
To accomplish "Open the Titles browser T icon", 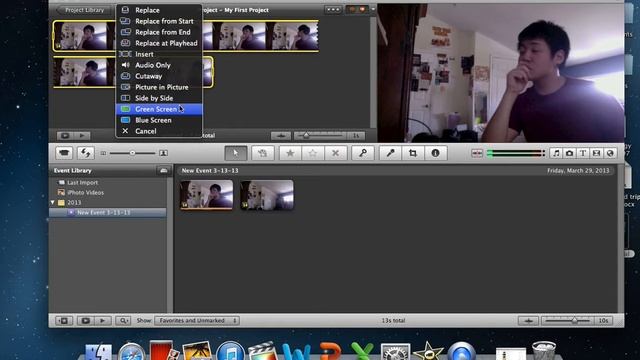I will tap(582, 153).
